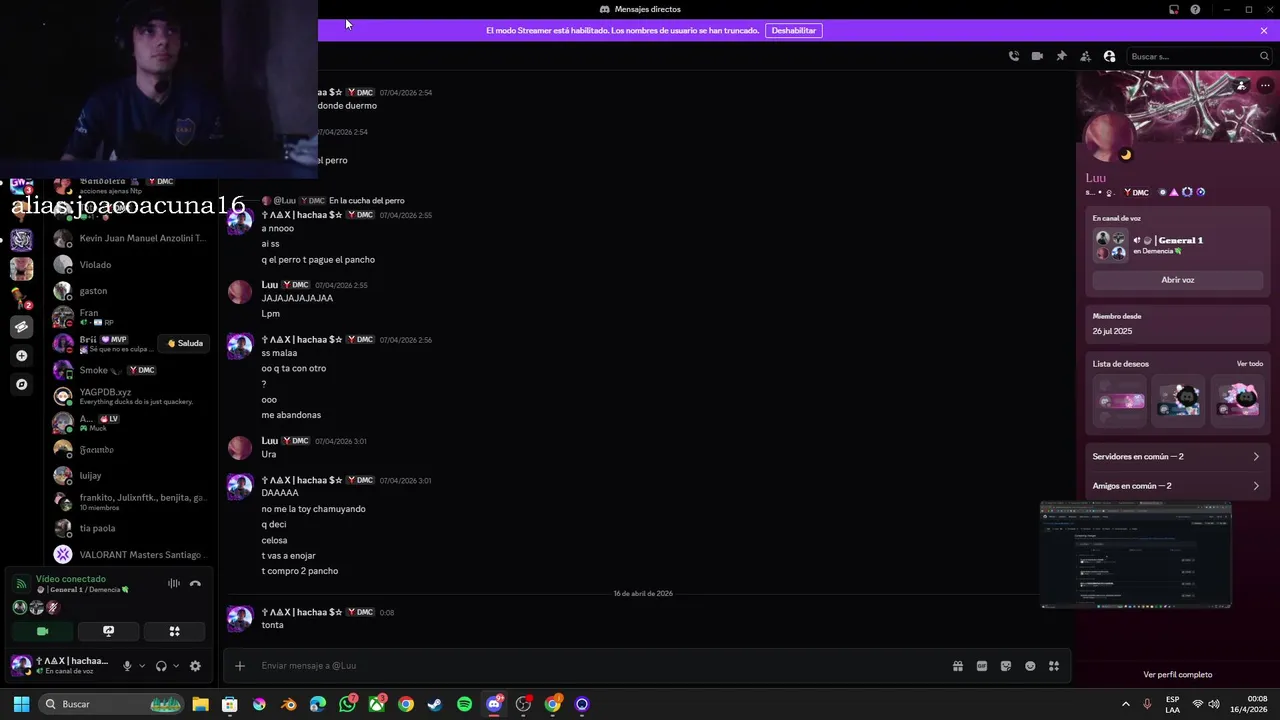Viewport: 1280px width, 720px height.
Task: Hide the user profile panel
Action: [x=1109, y=56]
